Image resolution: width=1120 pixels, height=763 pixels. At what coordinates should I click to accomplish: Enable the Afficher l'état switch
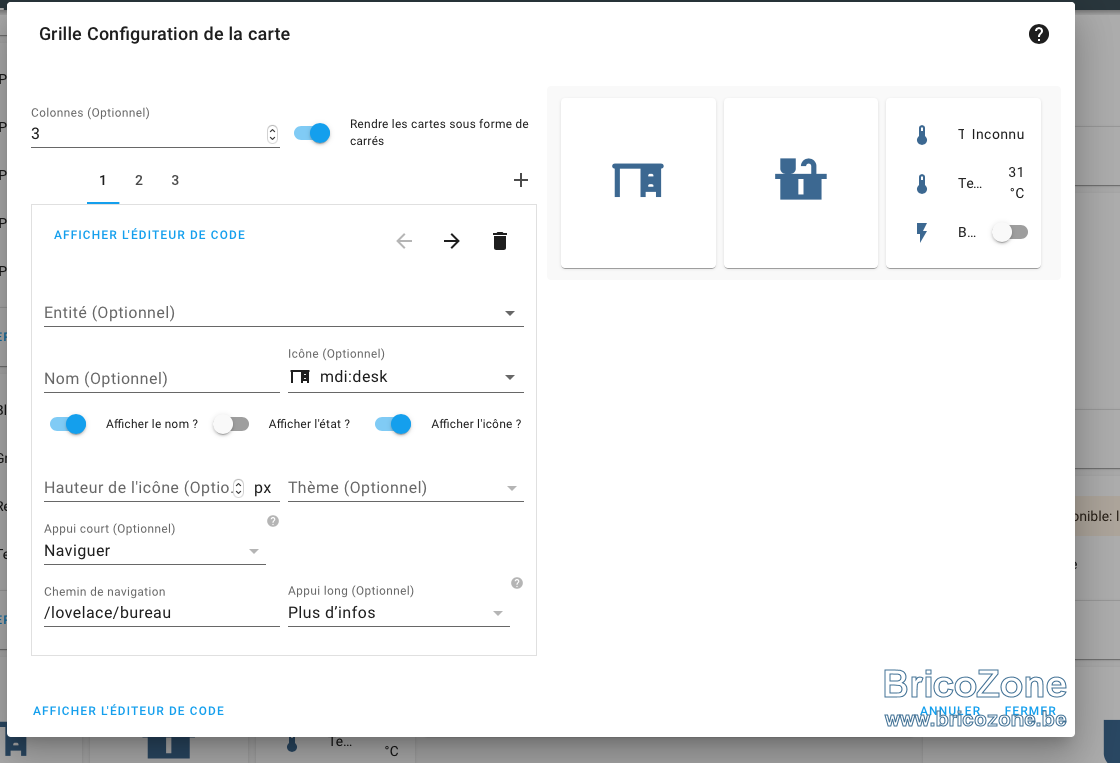click(x=231, y=424)
